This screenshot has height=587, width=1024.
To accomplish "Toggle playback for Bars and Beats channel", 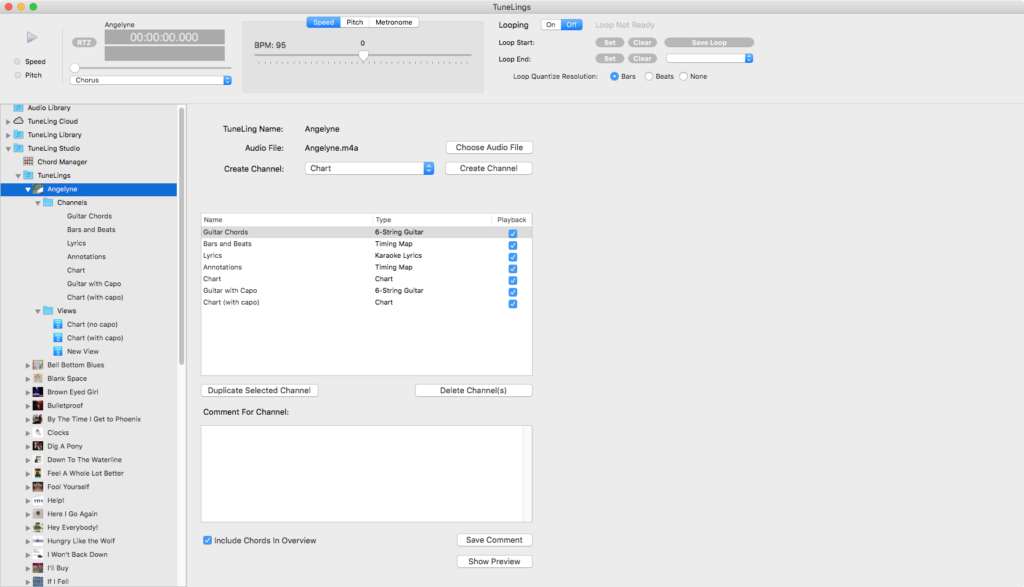I will [x=513, y=245].
